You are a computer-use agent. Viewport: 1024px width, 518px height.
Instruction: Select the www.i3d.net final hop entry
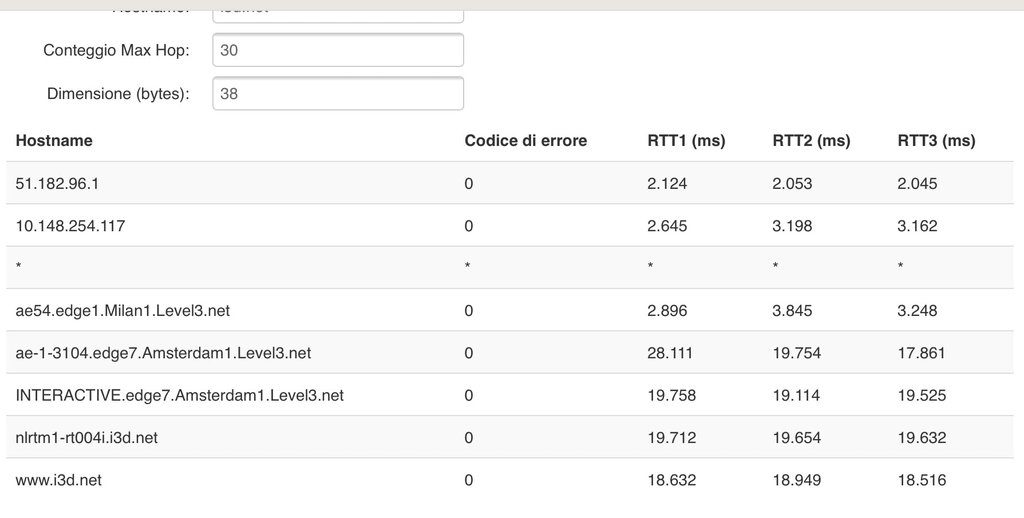pyautogui.click(x=58, y=480)
